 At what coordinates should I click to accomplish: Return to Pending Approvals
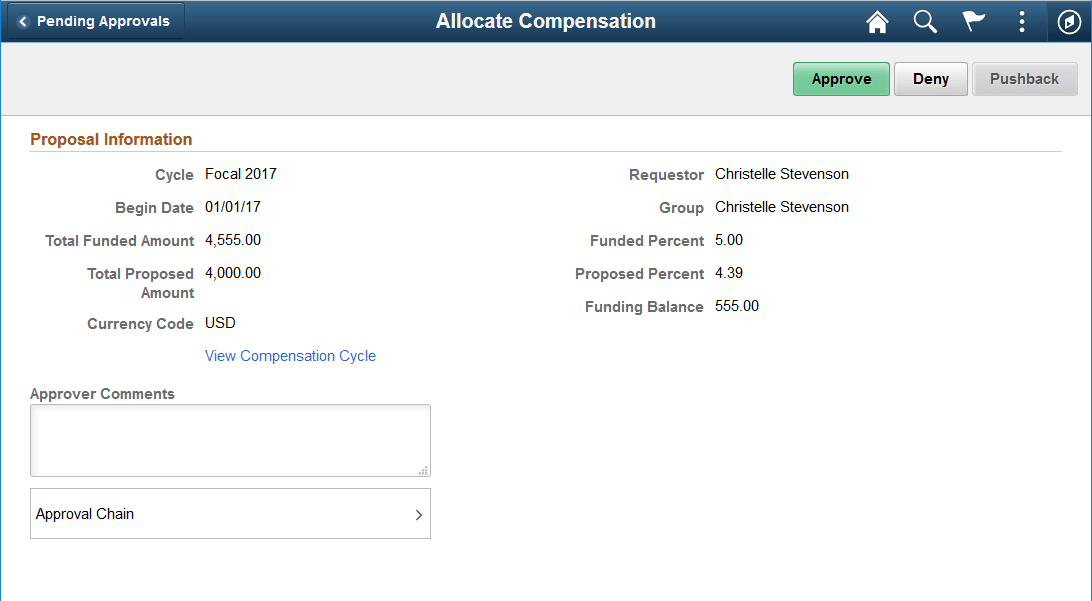coord(95,19)
